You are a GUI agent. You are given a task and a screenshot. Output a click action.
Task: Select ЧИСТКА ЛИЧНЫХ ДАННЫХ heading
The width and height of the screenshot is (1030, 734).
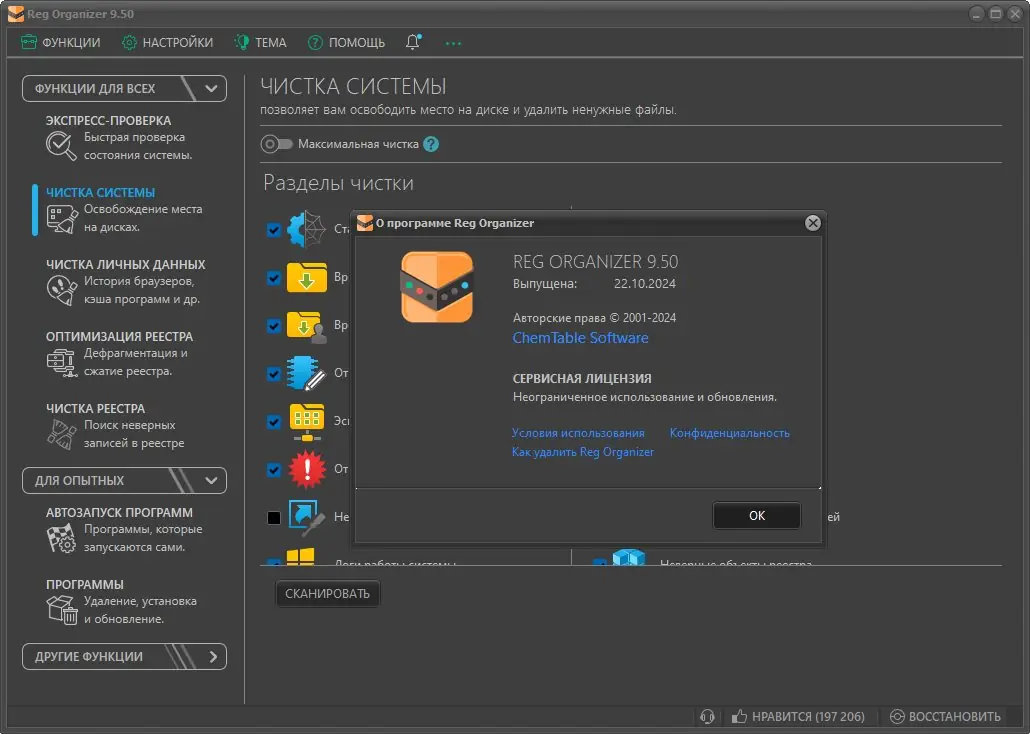(125, 265)
